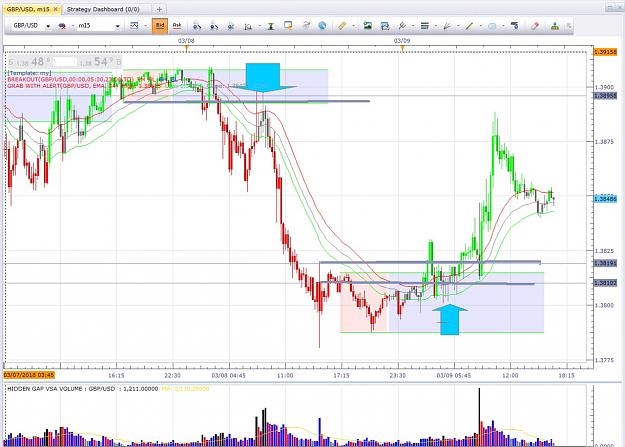Click the print chart icon
The width and height of the screenshot is (625, 447).
(385, 26)
